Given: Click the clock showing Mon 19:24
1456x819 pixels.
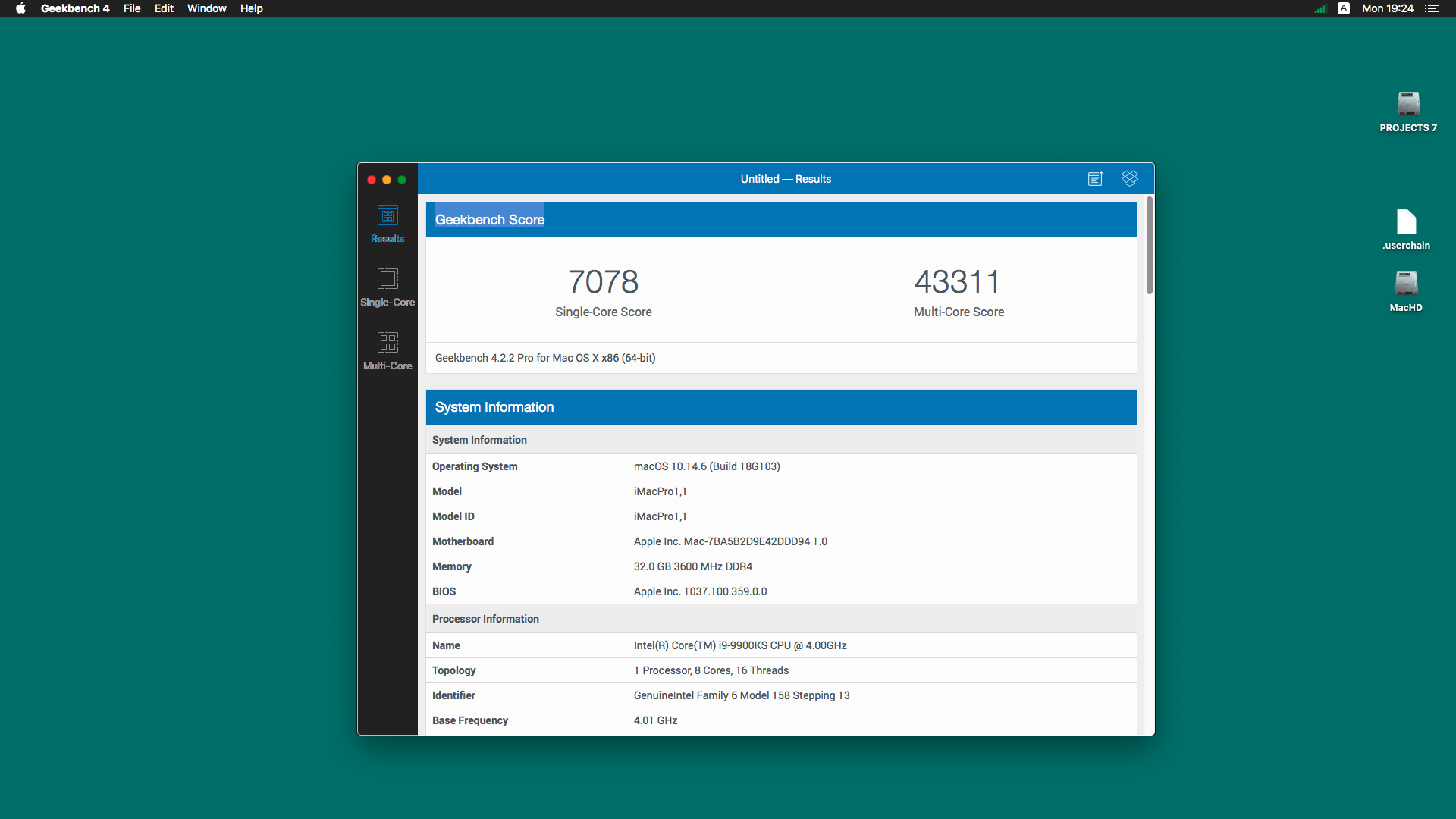Looking at the screenshot, I should 1387,8.
